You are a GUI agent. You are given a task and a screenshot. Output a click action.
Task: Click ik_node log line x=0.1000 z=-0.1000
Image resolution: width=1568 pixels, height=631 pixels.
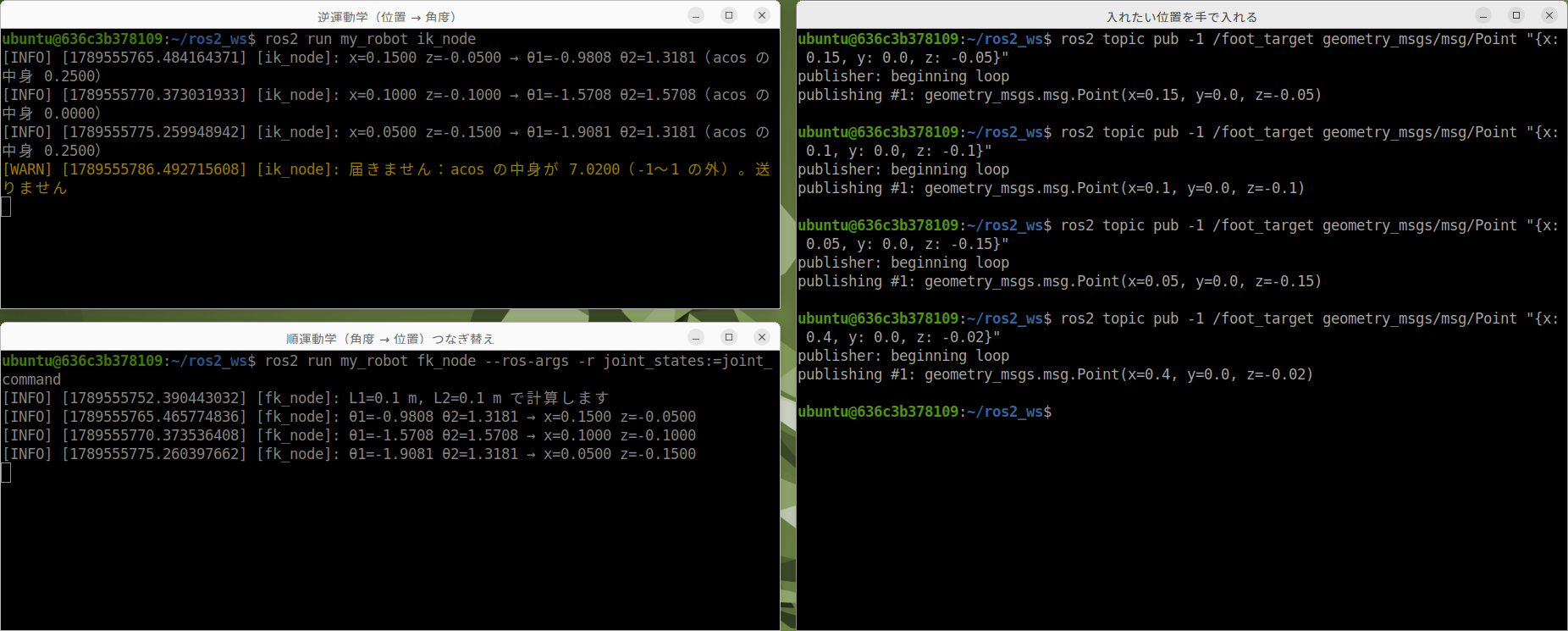[387, 104]
